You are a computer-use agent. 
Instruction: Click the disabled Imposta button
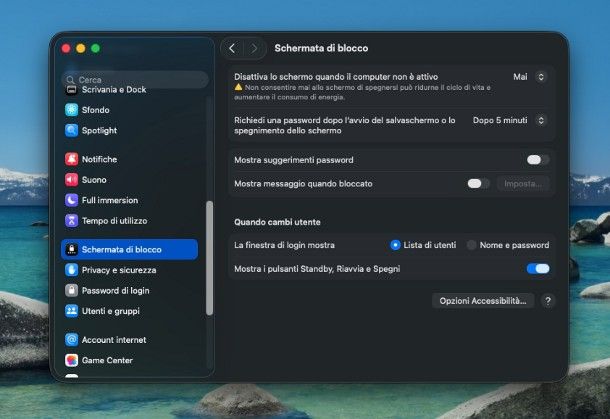click(523, 184)
